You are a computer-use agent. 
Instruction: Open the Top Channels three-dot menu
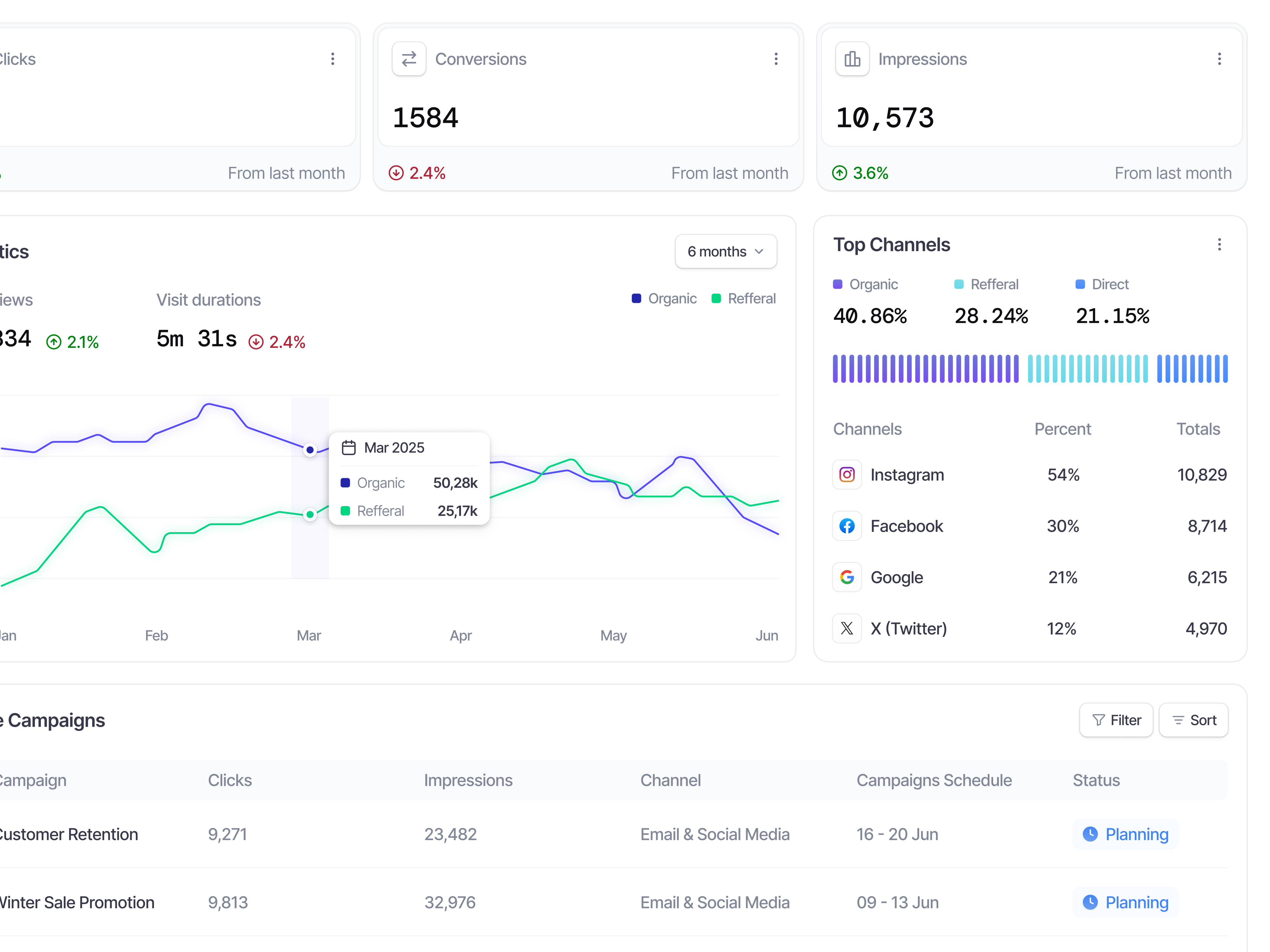click(1219, 245)
